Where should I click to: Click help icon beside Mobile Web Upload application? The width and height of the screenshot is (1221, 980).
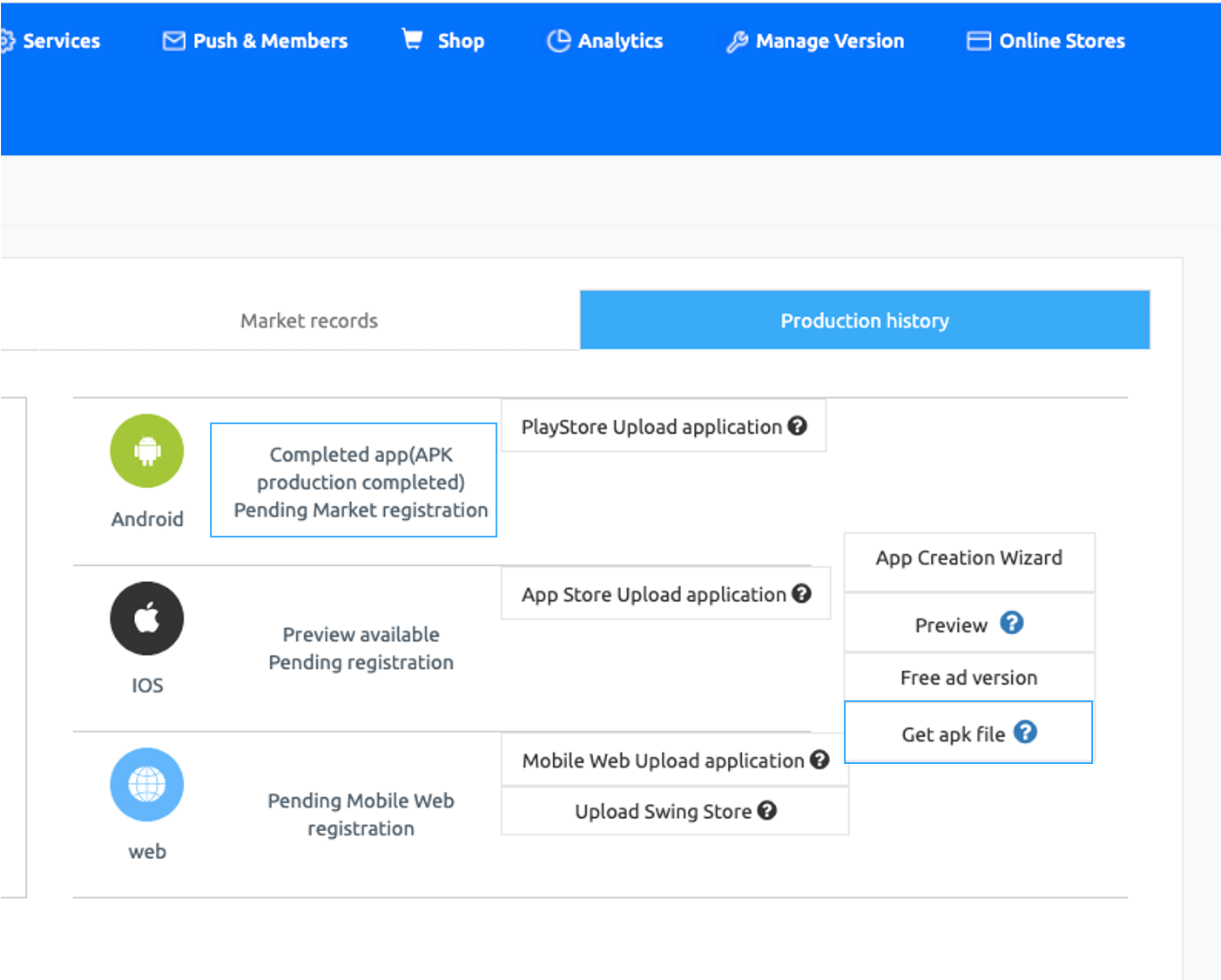tap(820, 760)
